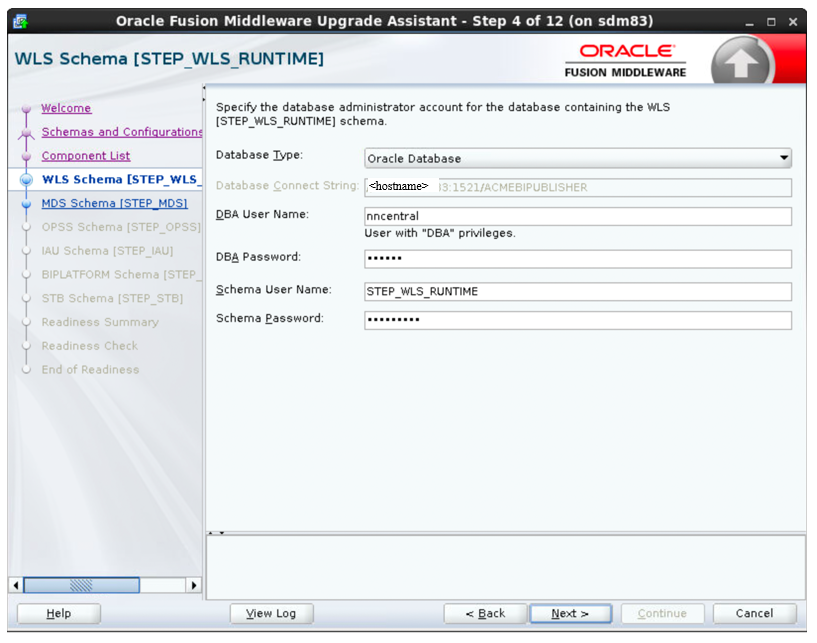The width and height of the screenshot is (817, 643).
Task: Click the WLS Schema [STEP_WLS_RUNTIME] heading
Action: (169, 59)
